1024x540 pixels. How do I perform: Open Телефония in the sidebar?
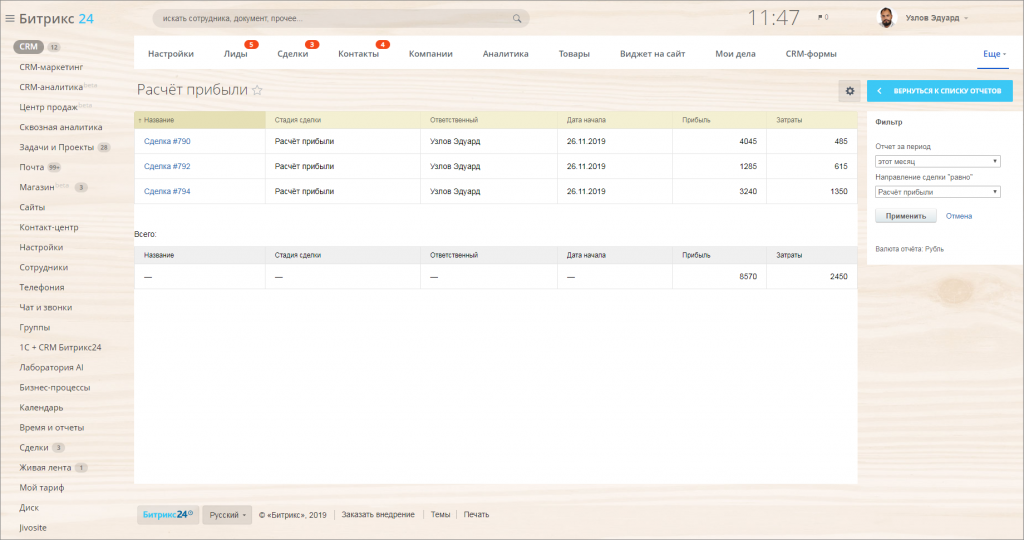(41, 287)
